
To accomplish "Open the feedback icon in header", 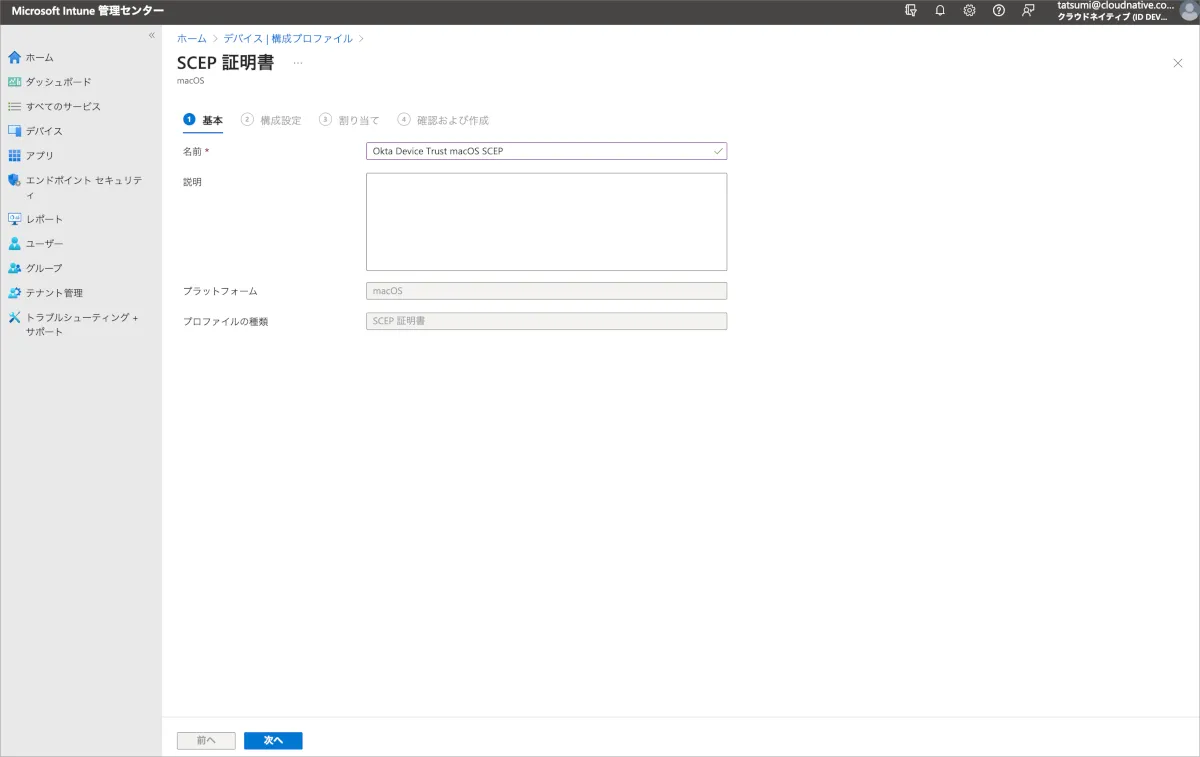I will 1028,10.
